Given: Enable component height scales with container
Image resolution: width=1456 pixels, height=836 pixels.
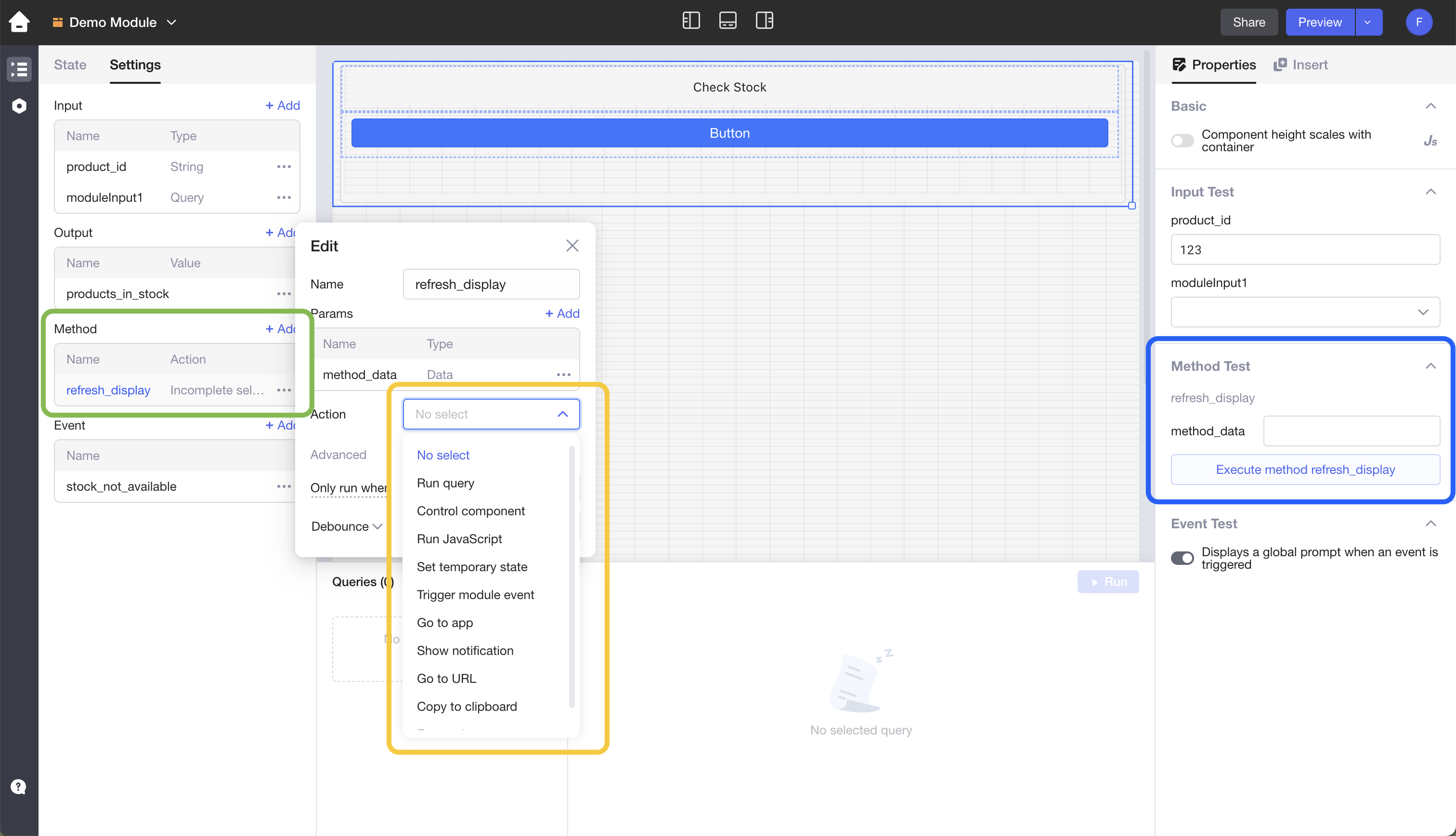Looking at the screenshot, I should point(1182,141).
